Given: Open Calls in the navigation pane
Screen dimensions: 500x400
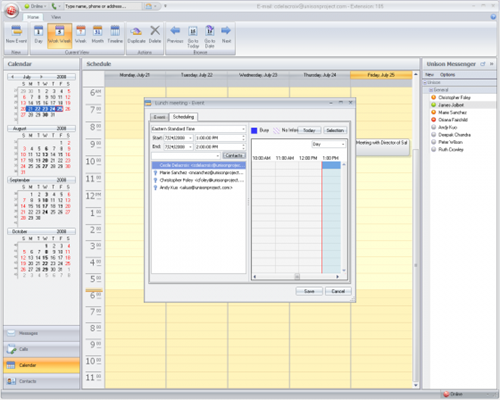Looking at the screenshot, I should click(42, 349).
